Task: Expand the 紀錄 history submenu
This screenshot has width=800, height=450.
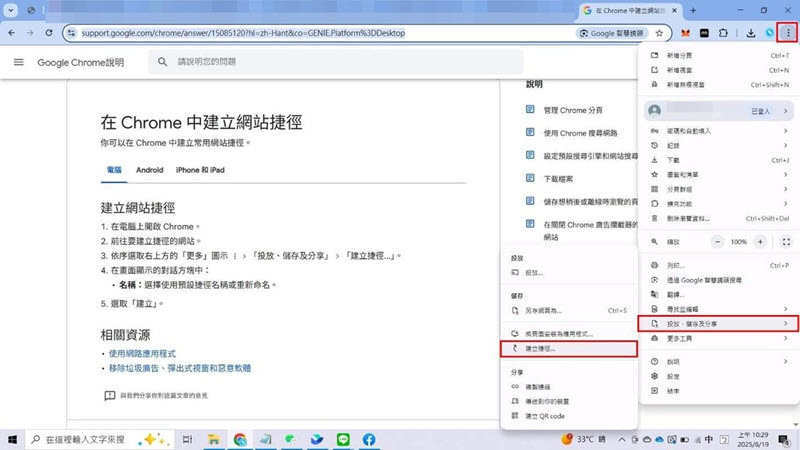Action: (719, 145)
